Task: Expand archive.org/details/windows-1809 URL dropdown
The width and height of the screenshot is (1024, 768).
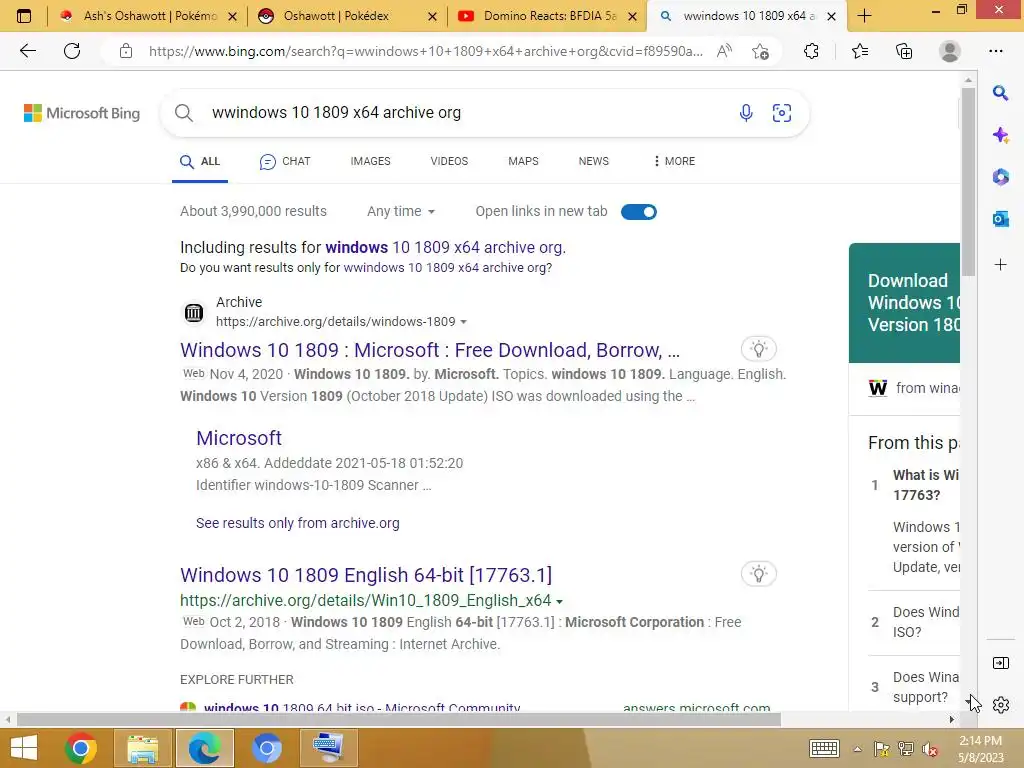Action: pos(464,322)
